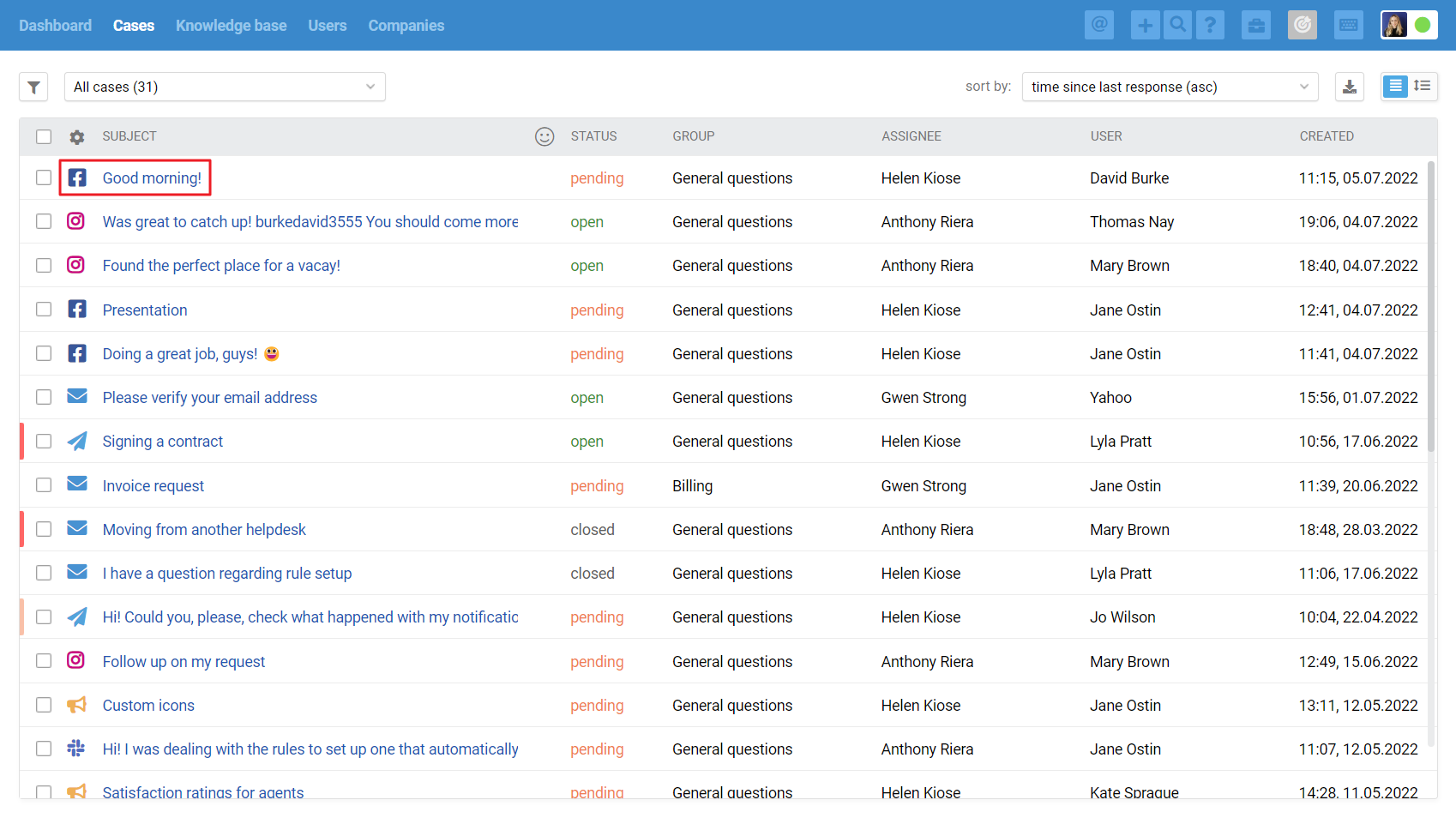This screenshot has height=818, width=1456.
Task: Click the ASSIGNEE column header
Action: coord(911,136)
